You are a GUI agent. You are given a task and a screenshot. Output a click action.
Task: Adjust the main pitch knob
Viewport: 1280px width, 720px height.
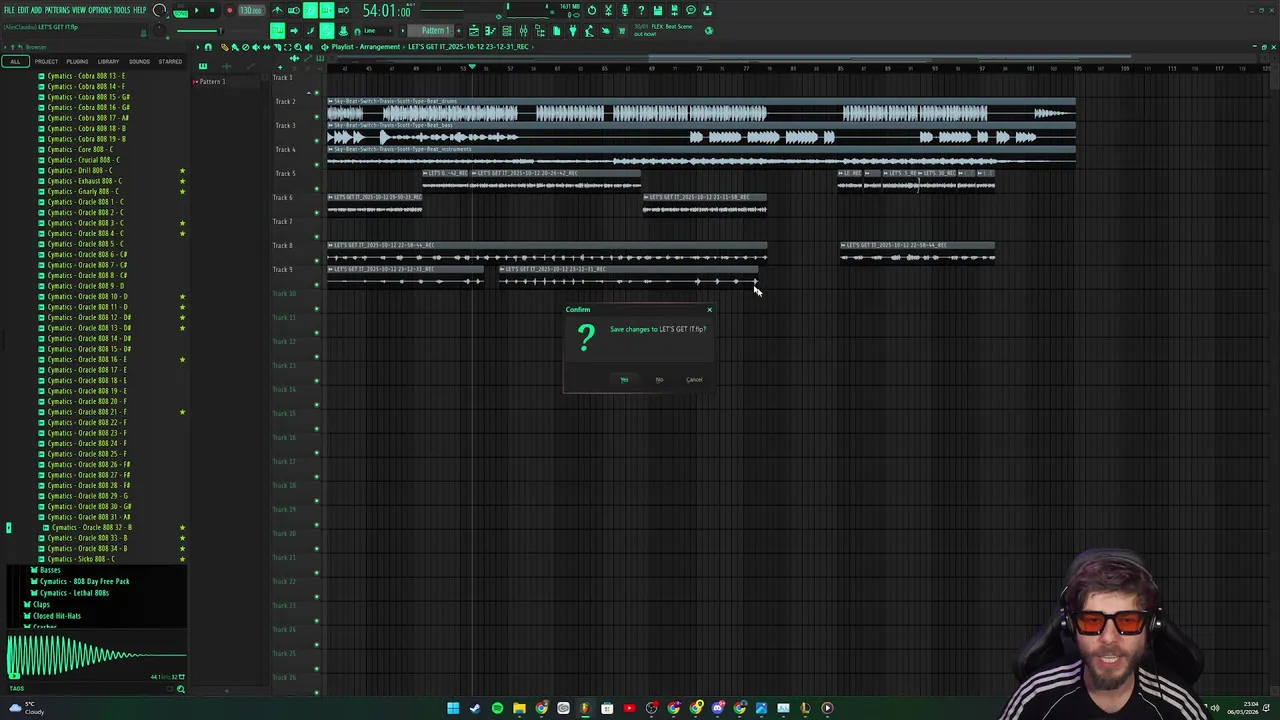pos(160,31)
